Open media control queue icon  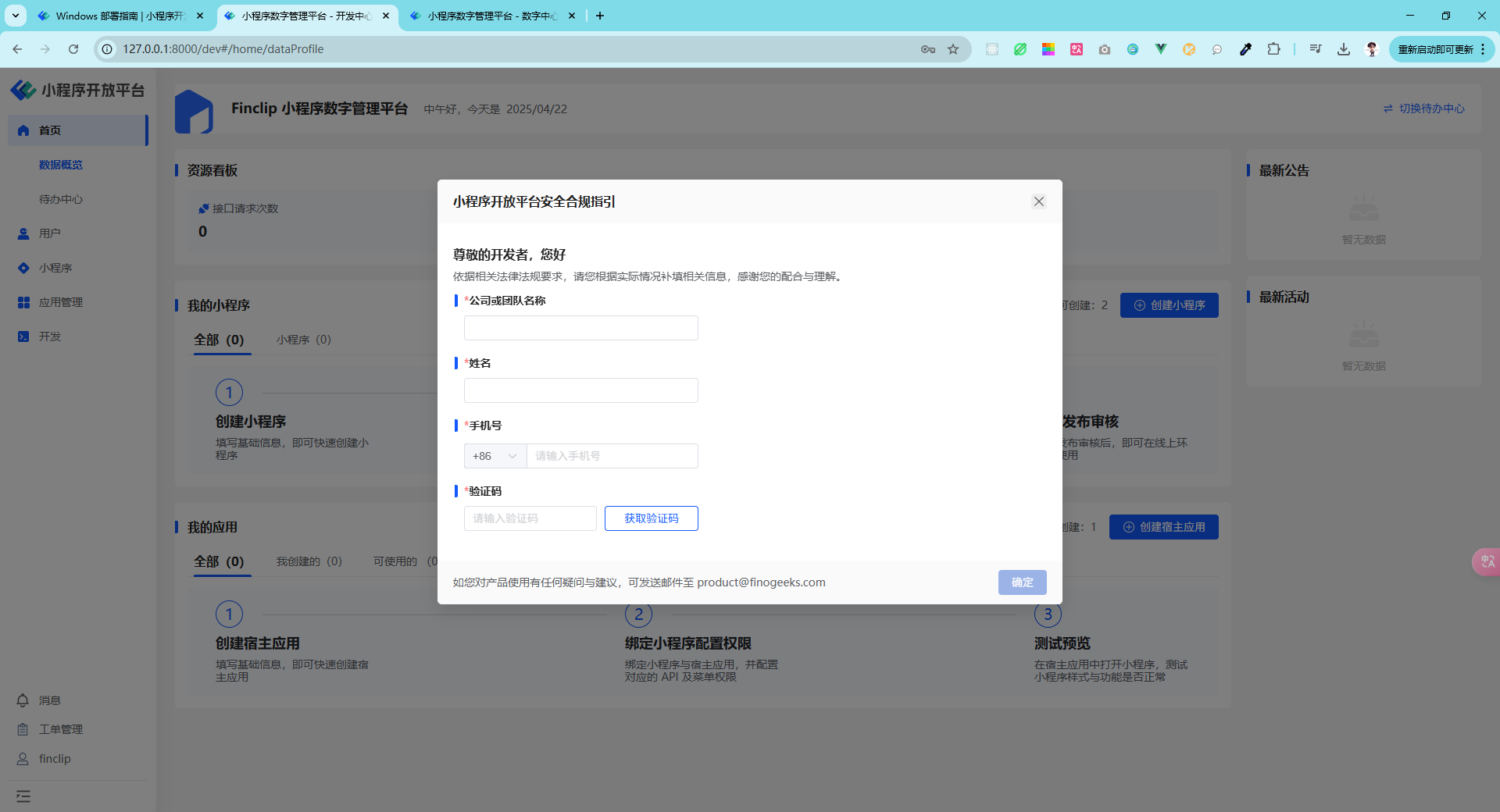pyautogui.click(x=1315, y=49)
